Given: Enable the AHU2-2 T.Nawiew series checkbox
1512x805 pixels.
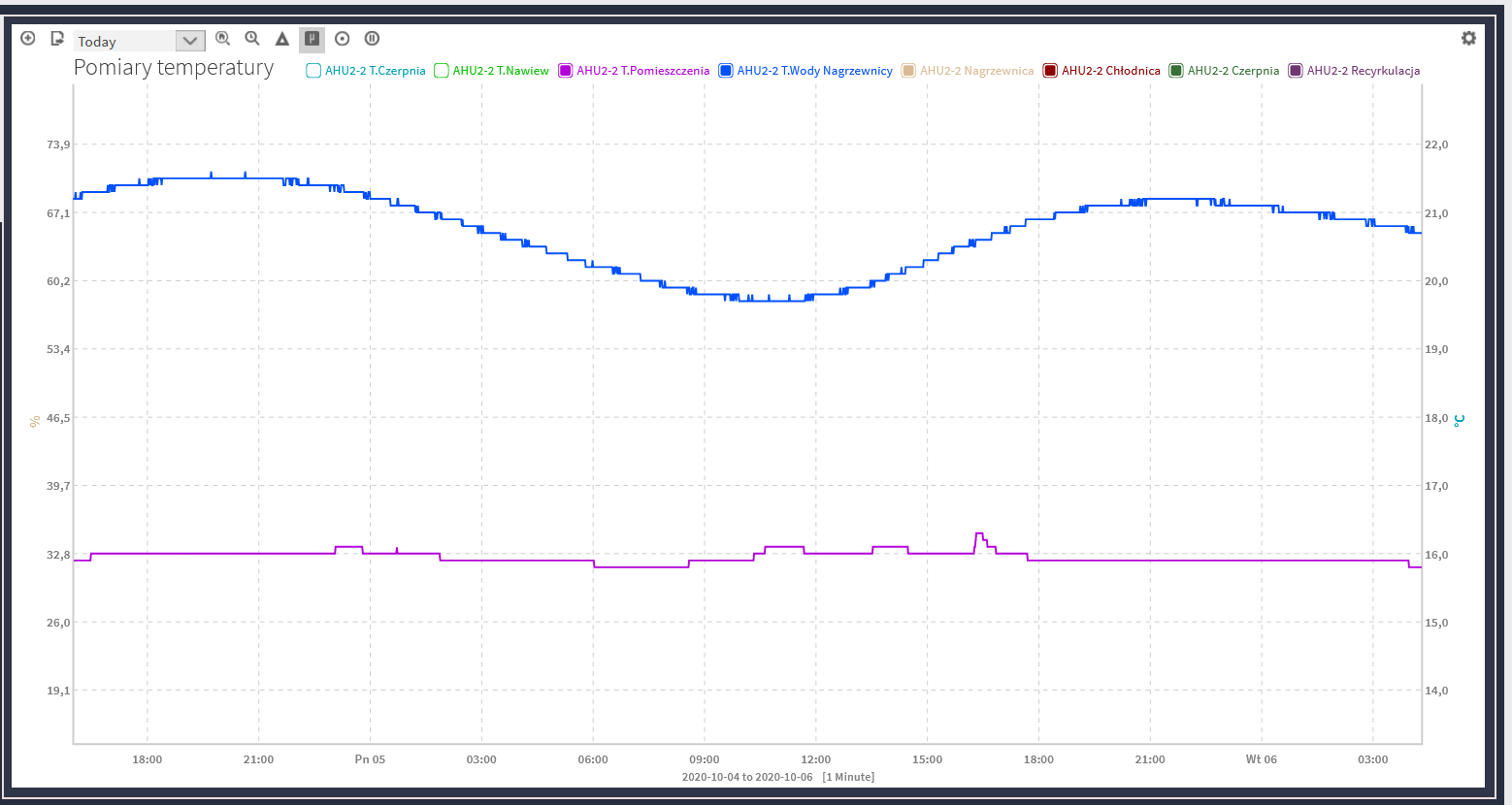Looking at the screenshot, I should pos(442,71).
